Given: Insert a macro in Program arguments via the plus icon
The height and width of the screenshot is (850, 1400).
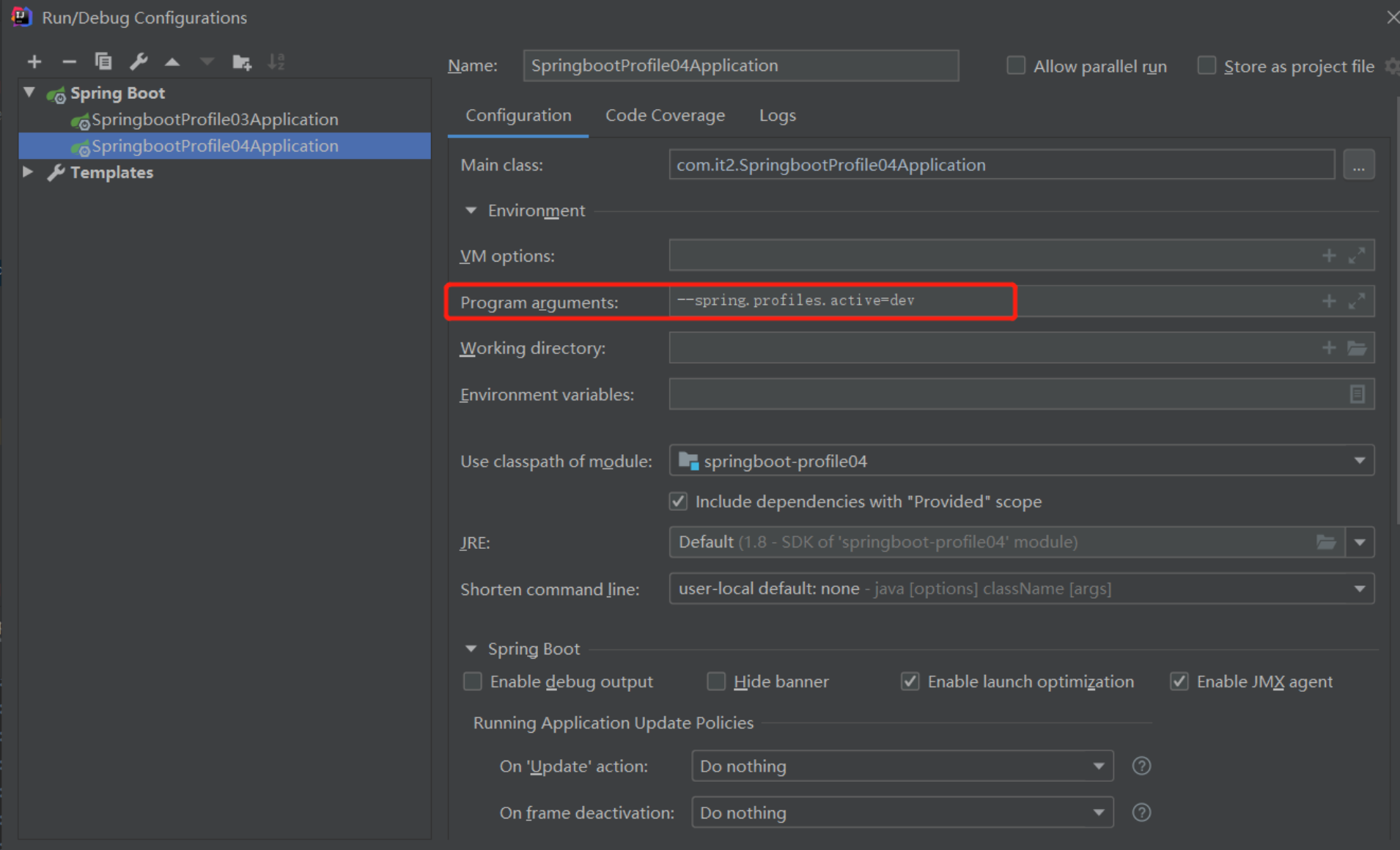Looking at the screenshot, I should click(1329, 301).
